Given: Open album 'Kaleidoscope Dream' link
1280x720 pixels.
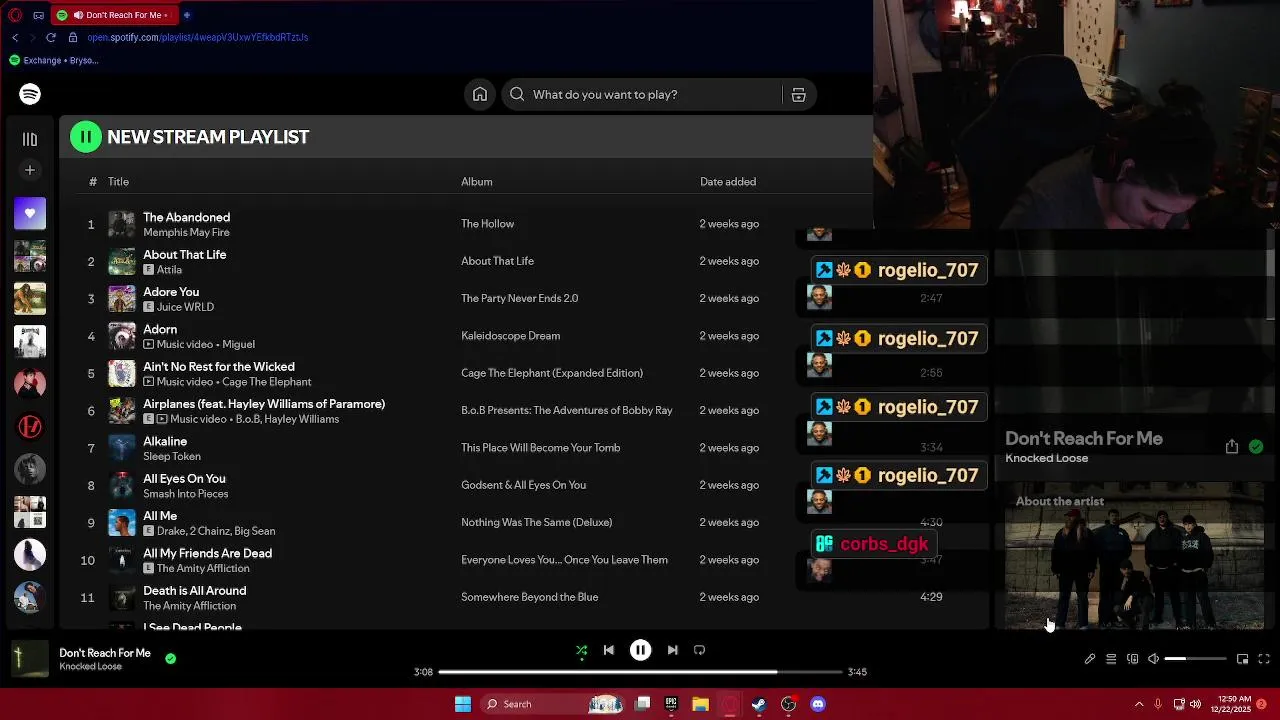Looking at the screenshot, I should click(x=510, y=335).
